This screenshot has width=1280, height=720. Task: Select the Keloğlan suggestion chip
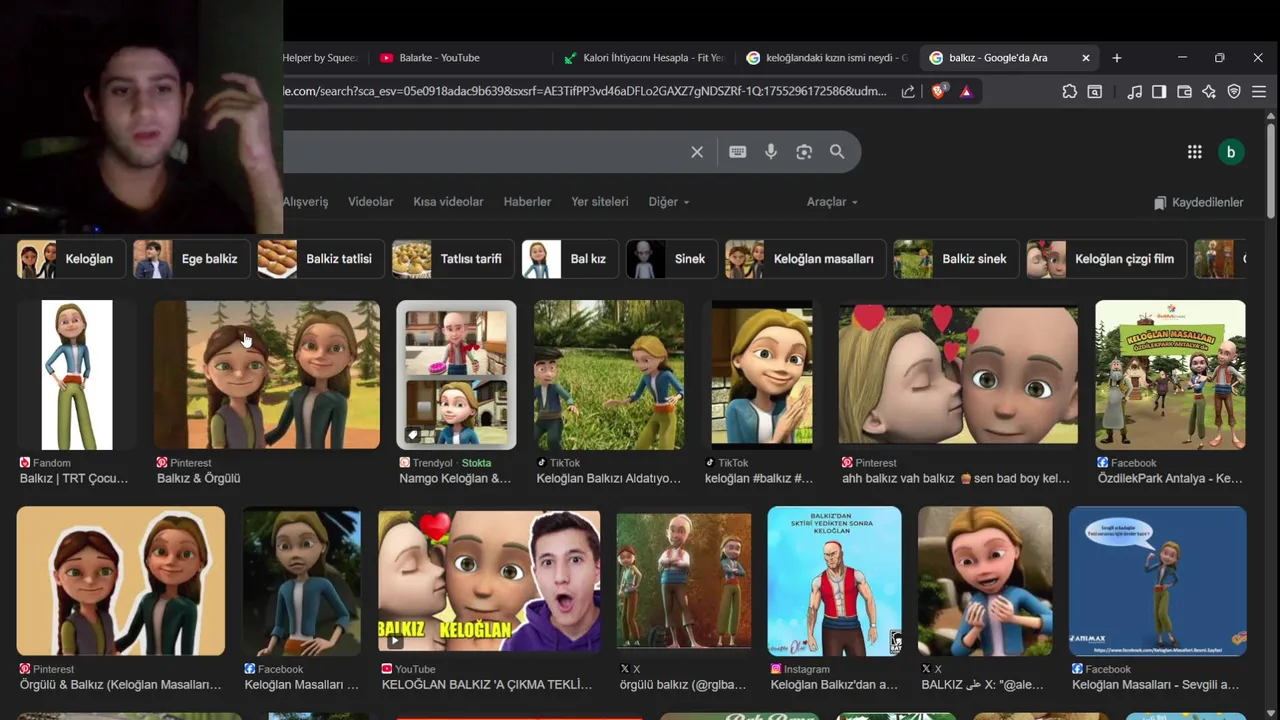click(71, 259)
